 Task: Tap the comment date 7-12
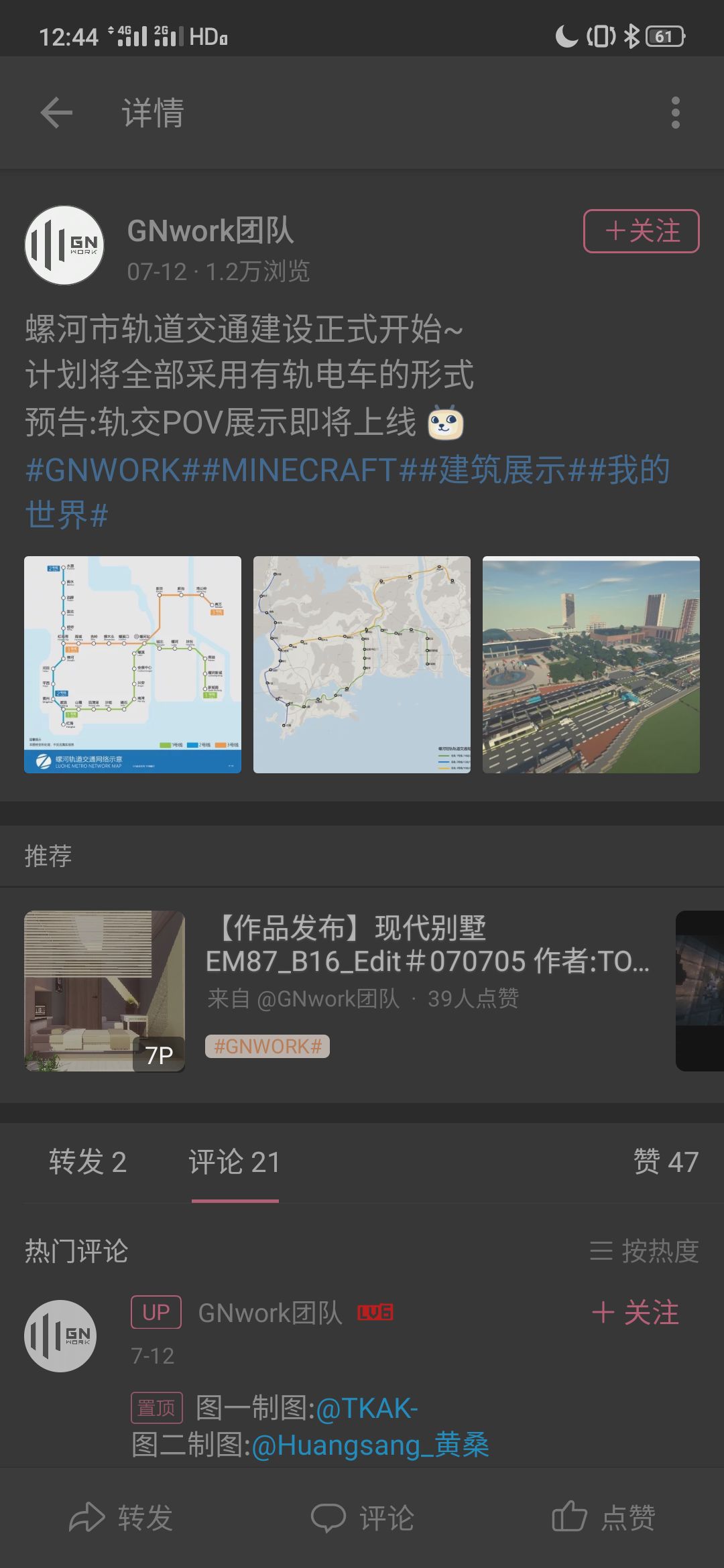point(153,1356)
